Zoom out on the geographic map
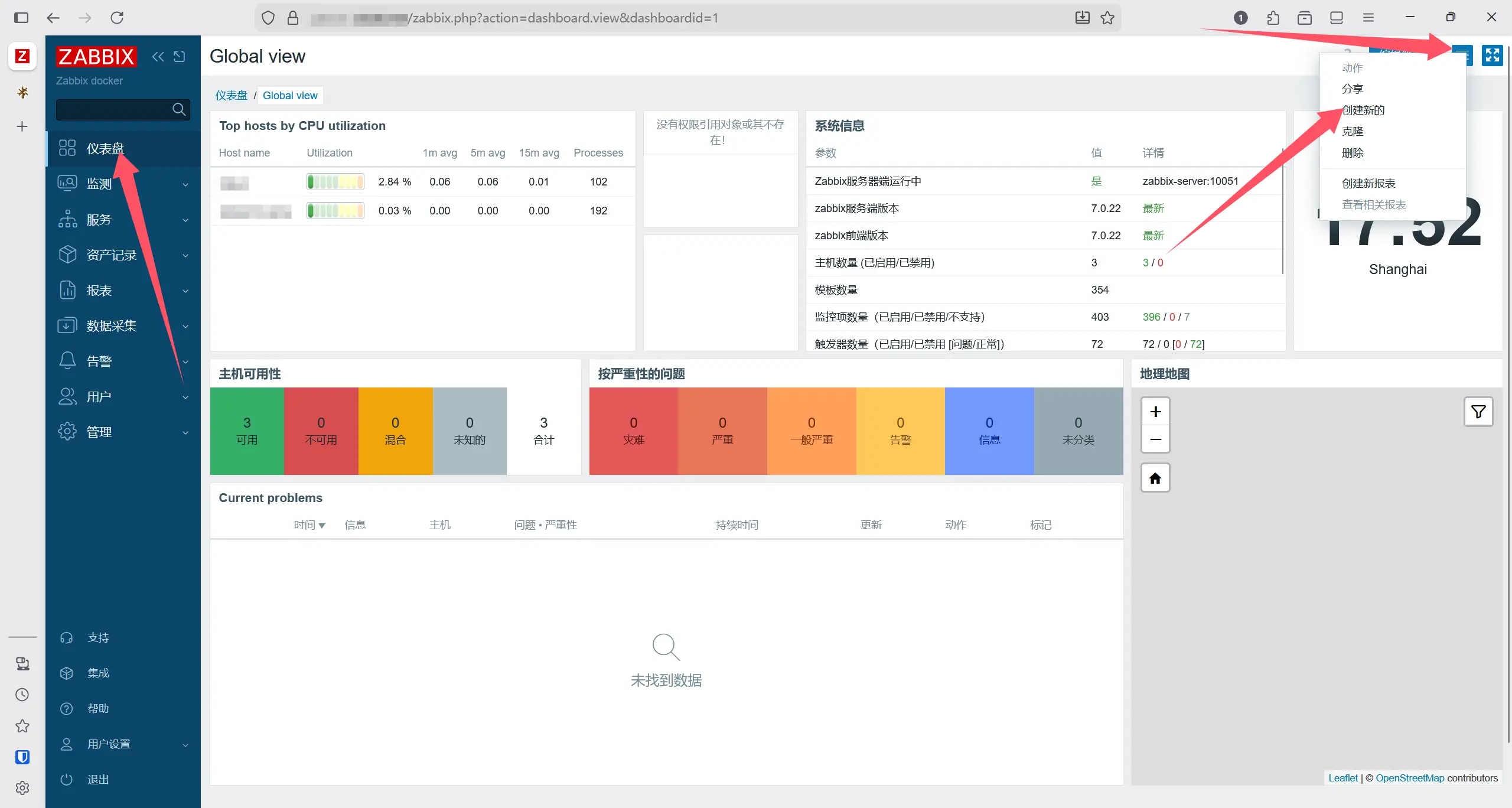1512x808 pixels. 1155,439
